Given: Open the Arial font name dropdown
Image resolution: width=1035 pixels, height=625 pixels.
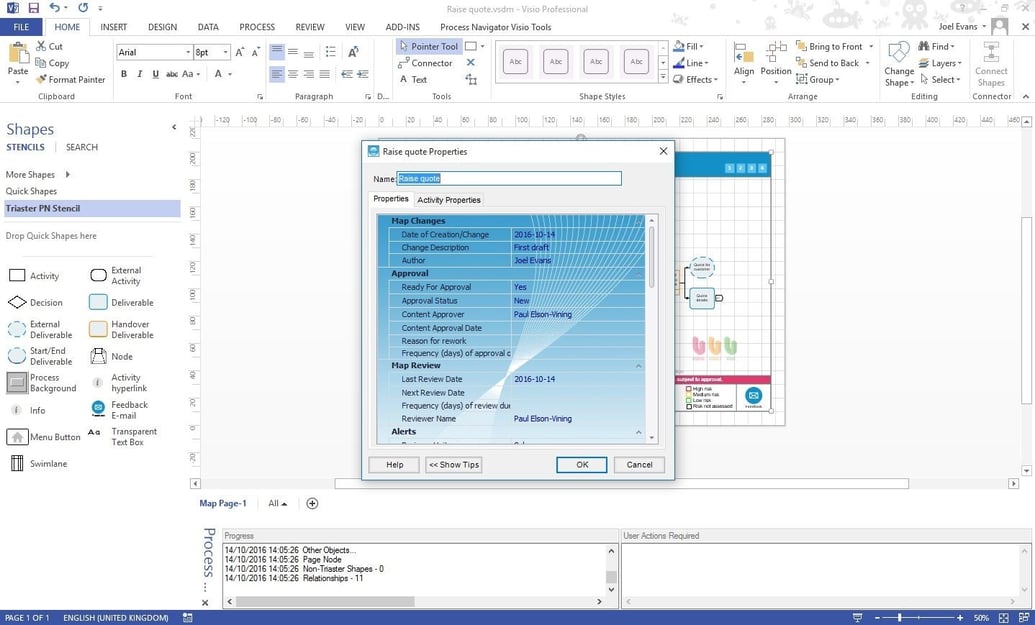Looking at the screenshot, I should 188,52.
